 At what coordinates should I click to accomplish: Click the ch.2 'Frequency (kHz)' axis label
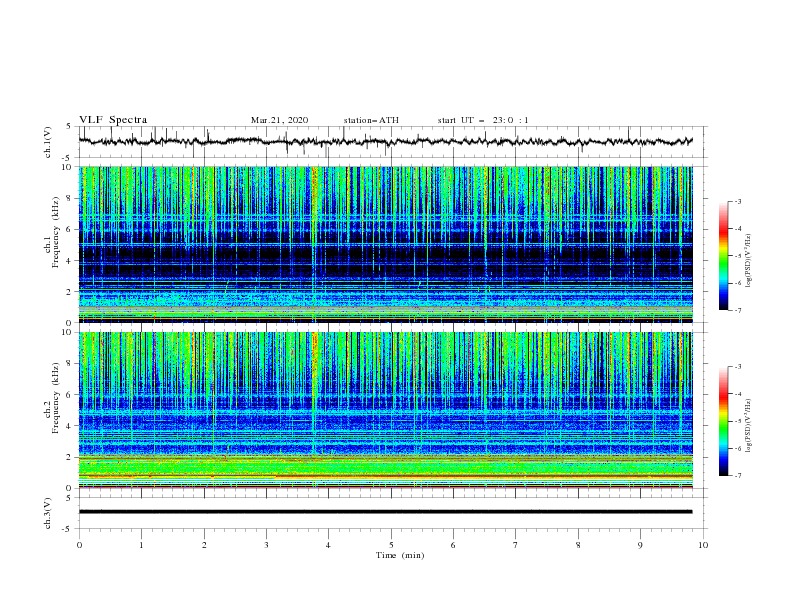click(x=55, y=397)
